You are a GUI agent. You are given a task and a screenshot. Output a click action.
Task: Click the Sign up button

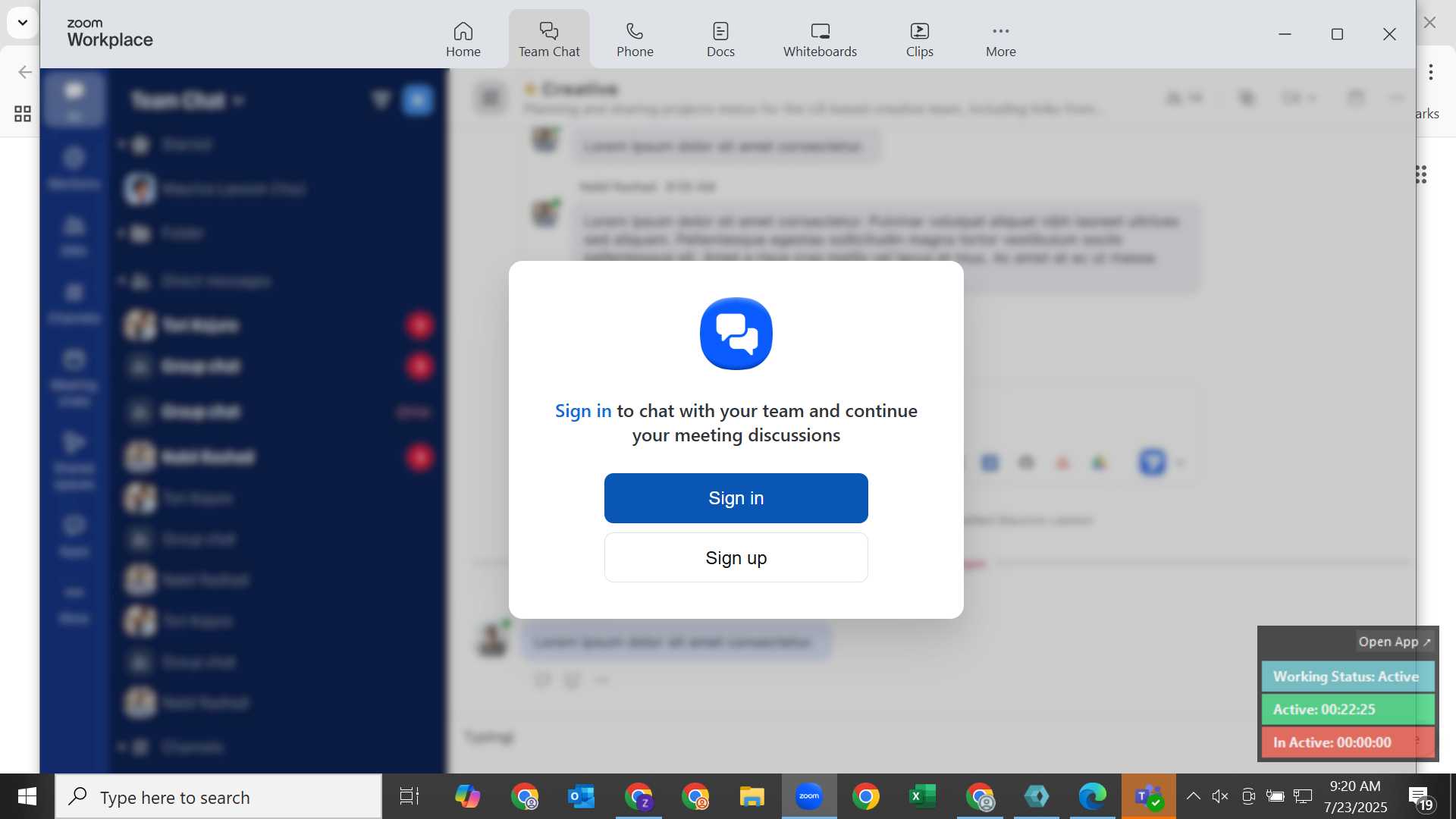coord(736,557)
